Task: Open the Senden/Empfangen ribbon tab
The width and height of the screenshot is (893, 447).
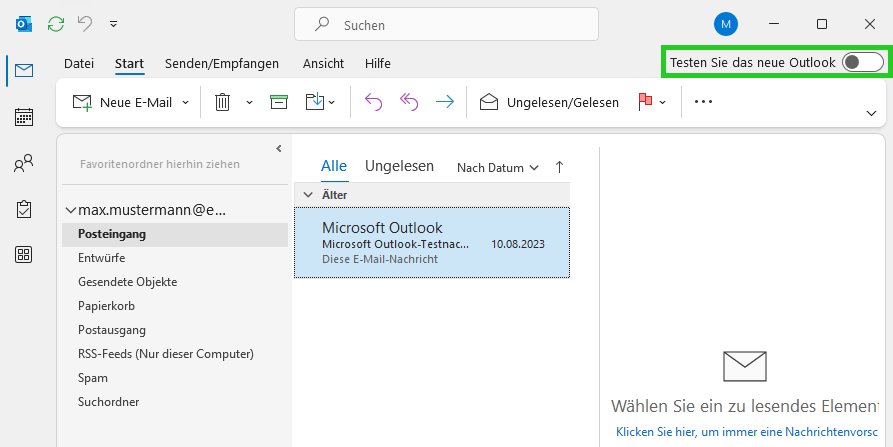Action: pos(222,63)
